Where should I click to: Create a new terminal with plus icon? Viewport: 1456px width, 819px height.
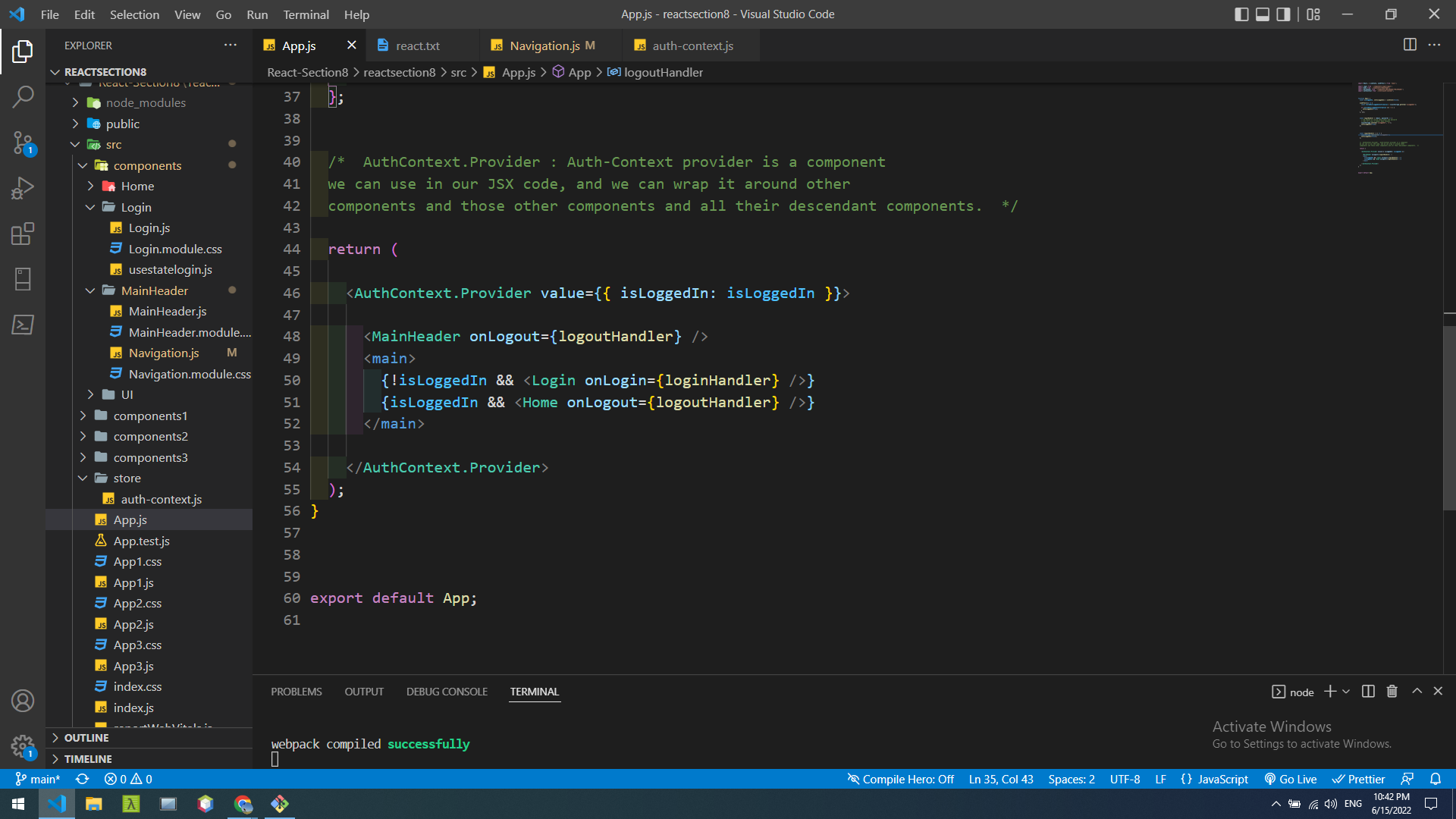1330,692
